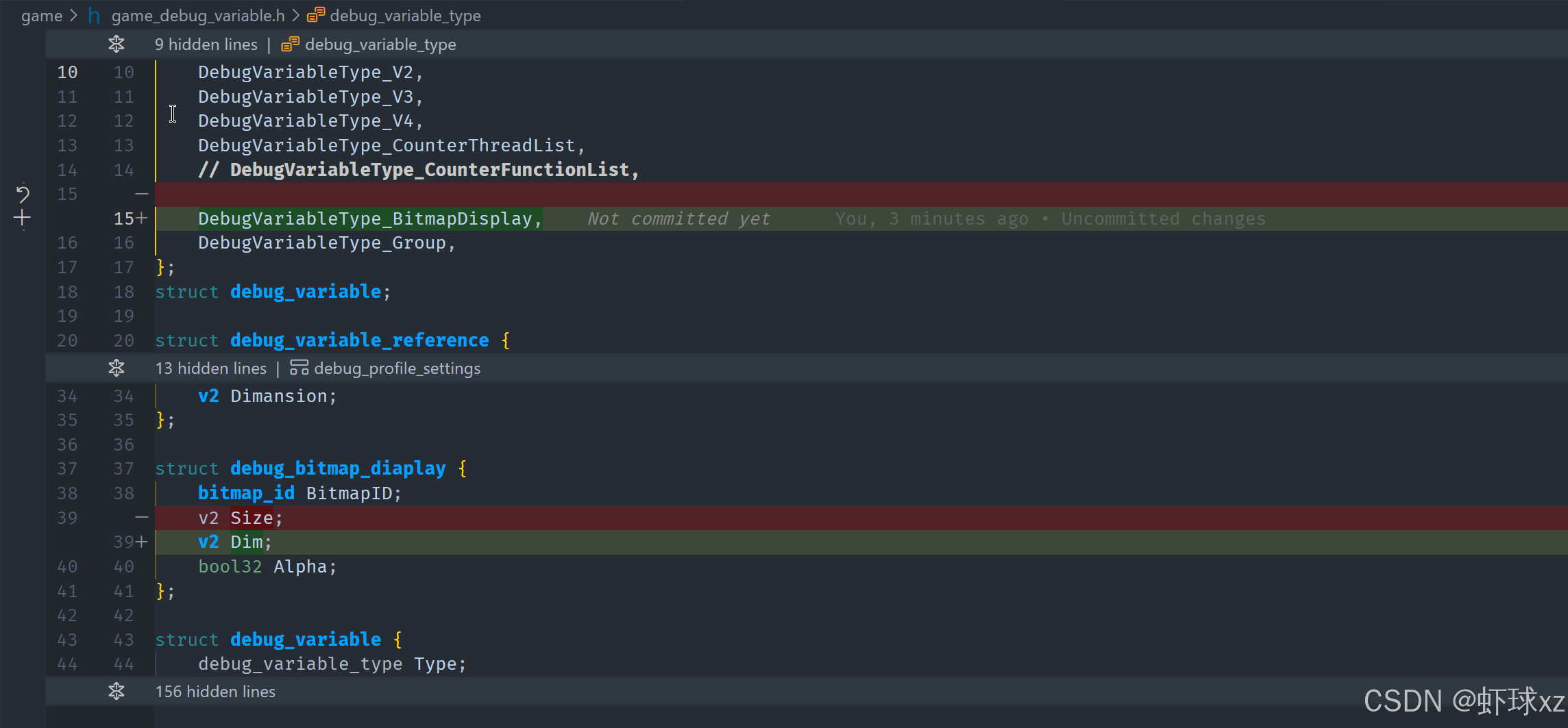
Task: Select debug_variable_type breadcrumb symbol
Action: pos(405,16)
